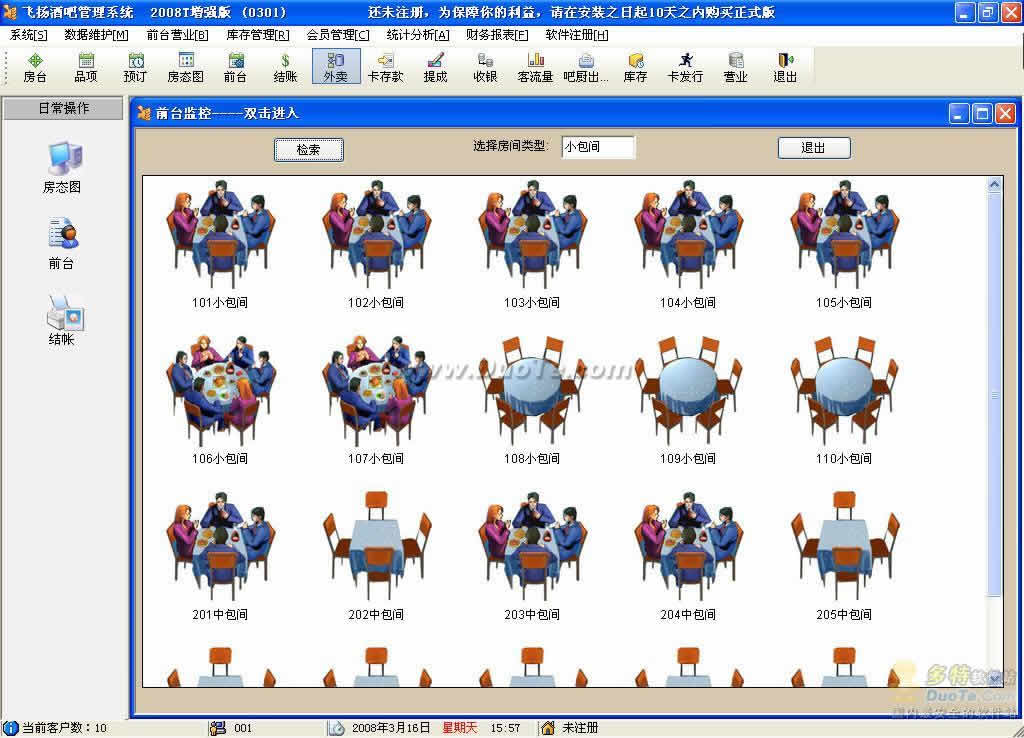Open the 系统[S] menu
The image size is (1024, 738).
click(x=28, y=35)
